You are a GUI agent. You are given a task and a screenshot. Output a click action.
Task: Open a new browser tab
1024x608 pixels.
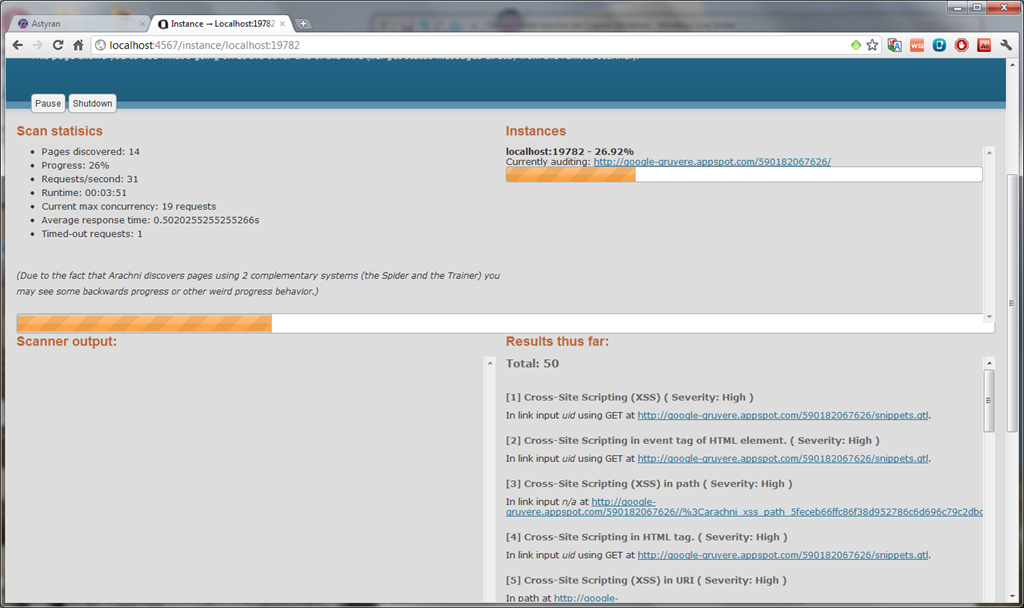point(303,24)
